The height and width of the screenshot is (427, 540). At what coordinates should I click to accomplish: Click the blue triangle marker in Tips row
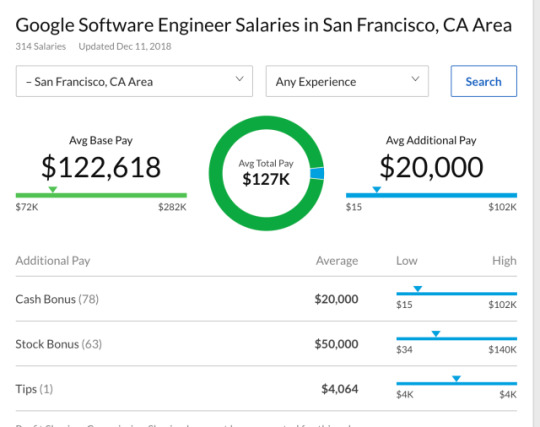click(x=456, y=378)
